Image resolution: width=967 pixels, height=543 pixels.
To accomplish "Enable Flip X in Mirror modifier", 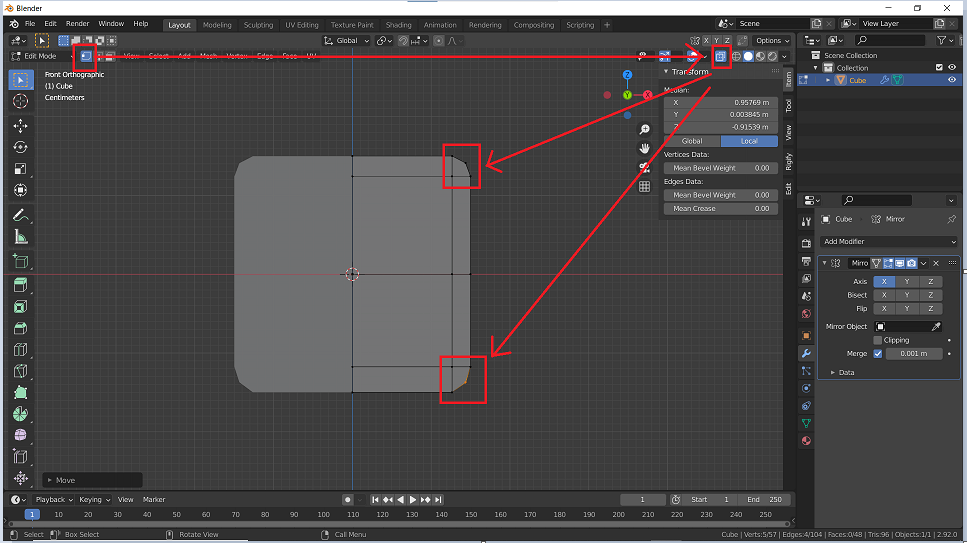I will [x=884, y=309].
